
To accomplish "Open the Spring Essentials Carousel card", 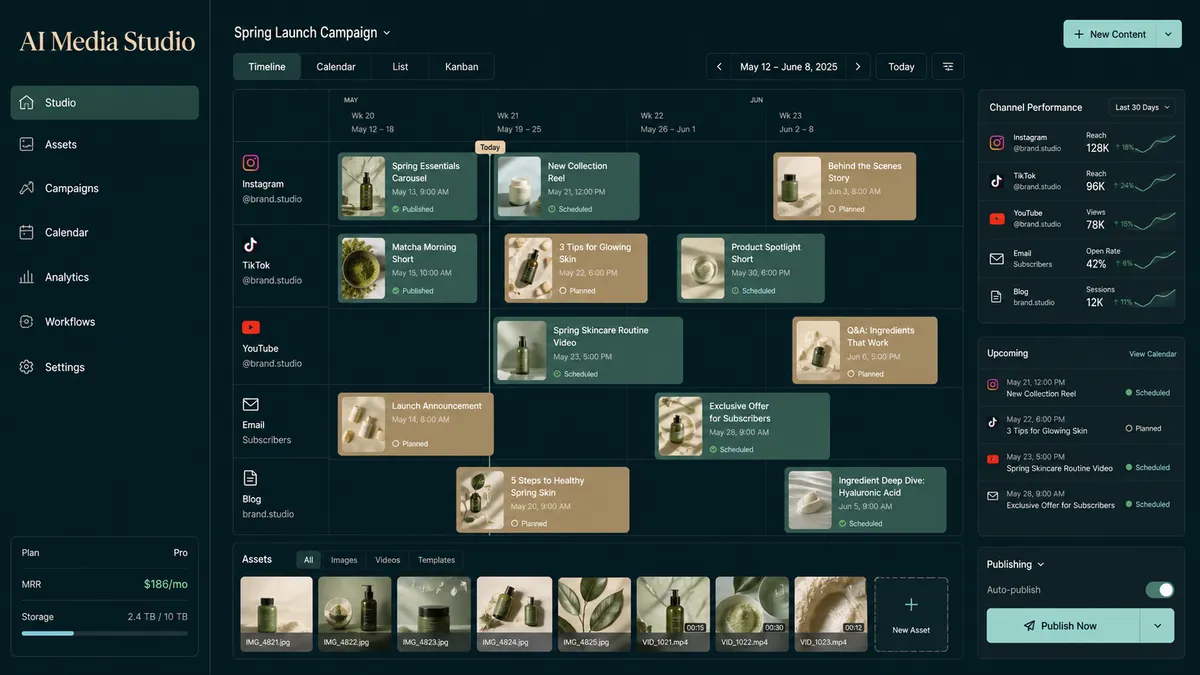I will coord(408,186).
